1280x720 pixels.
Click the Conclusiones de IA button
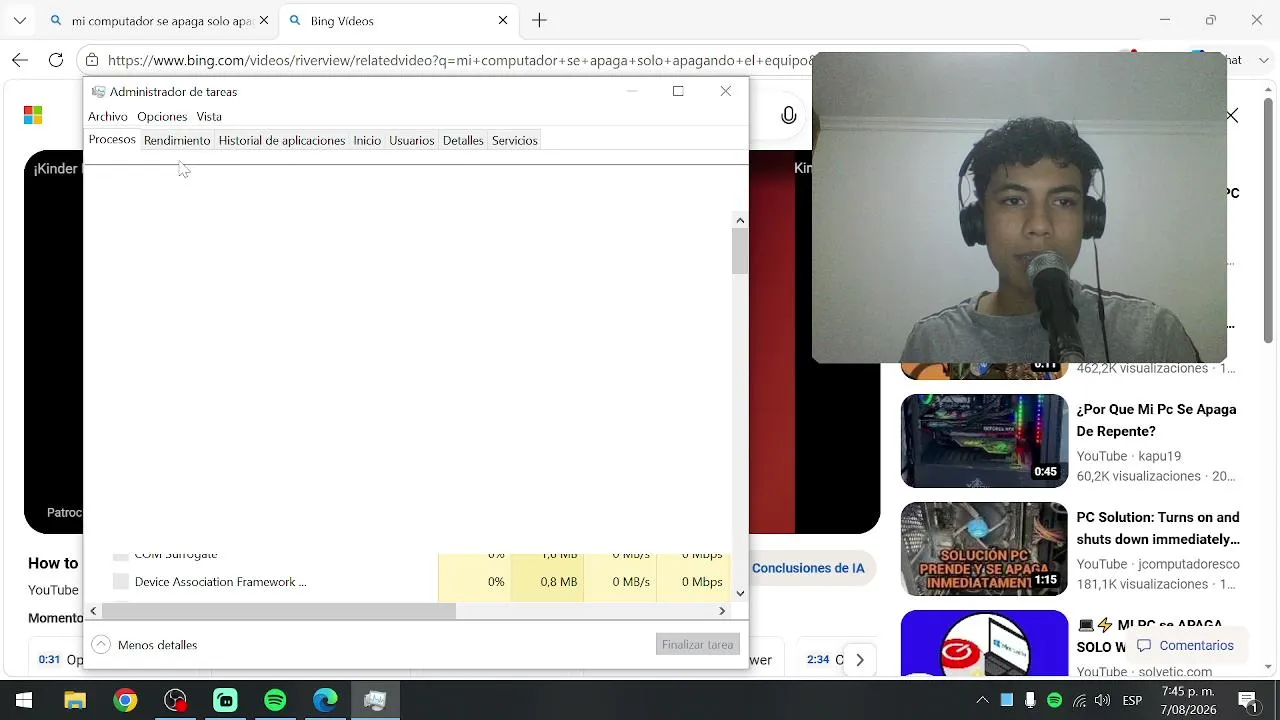coord(808,568)
